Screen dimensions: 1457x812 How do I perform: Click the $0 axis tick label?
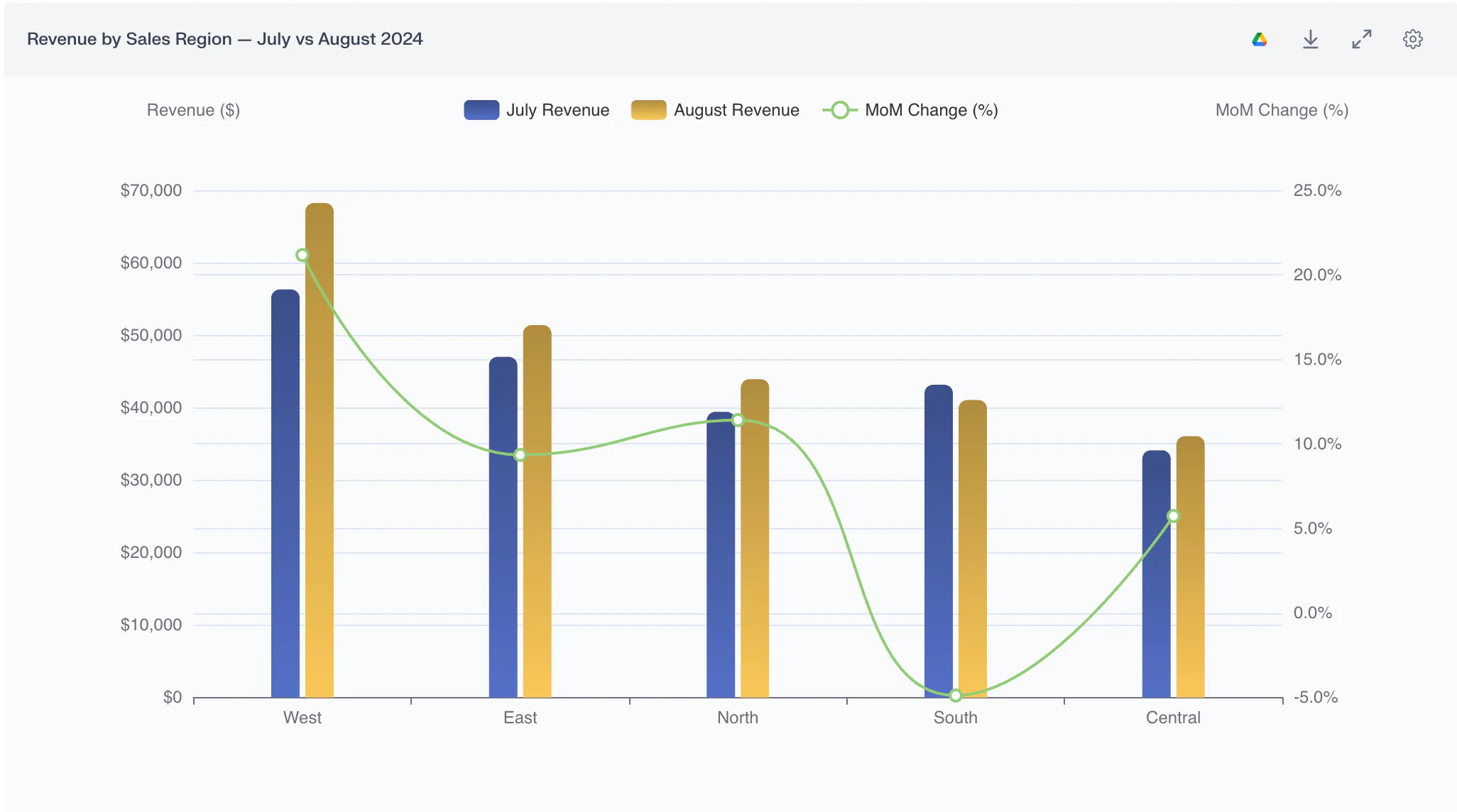coord(173,697)
